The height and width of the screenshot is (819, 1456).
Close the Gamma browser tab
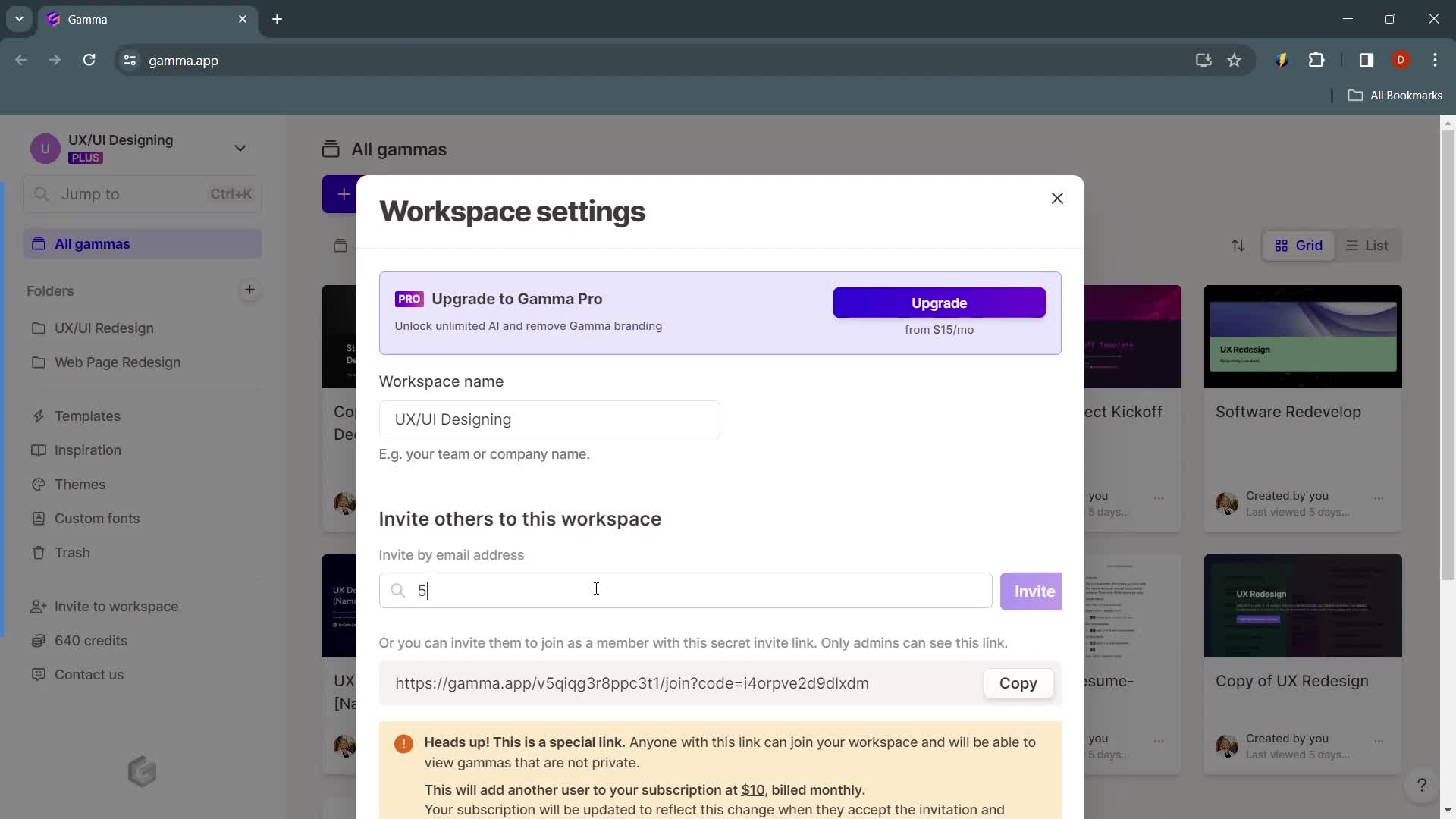pyautogui.click(x=243, y=19)
